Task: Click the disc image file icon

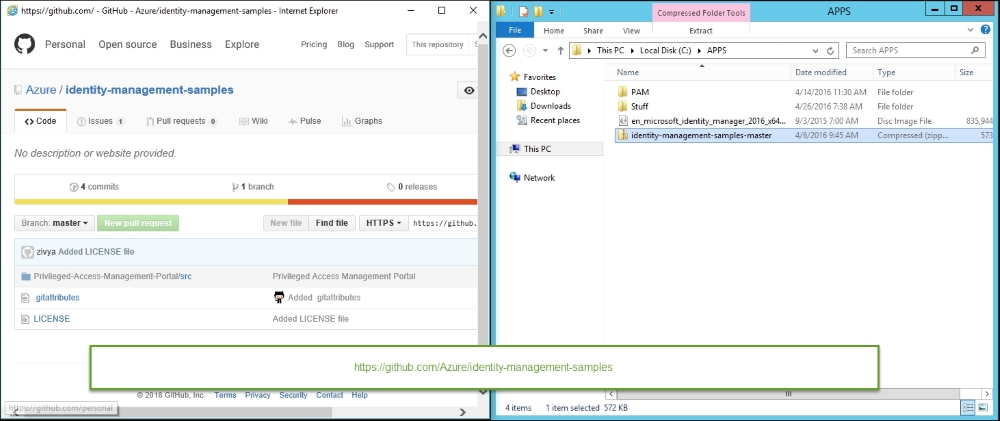Action: (x=623, y=121)
